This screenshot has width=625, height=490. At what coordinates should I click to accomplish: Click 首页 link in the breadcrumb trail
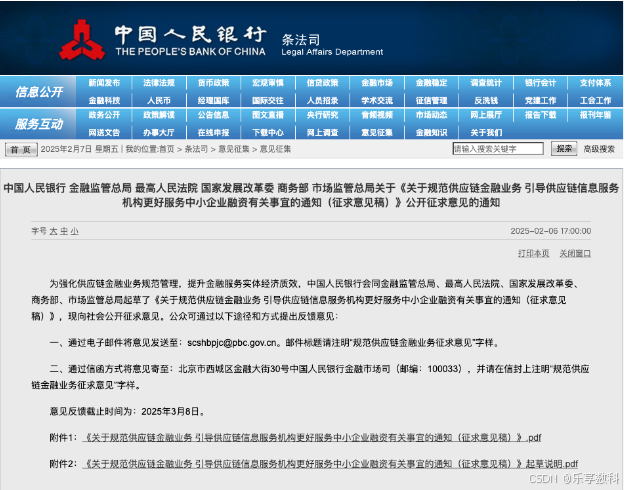click(167, 149)
